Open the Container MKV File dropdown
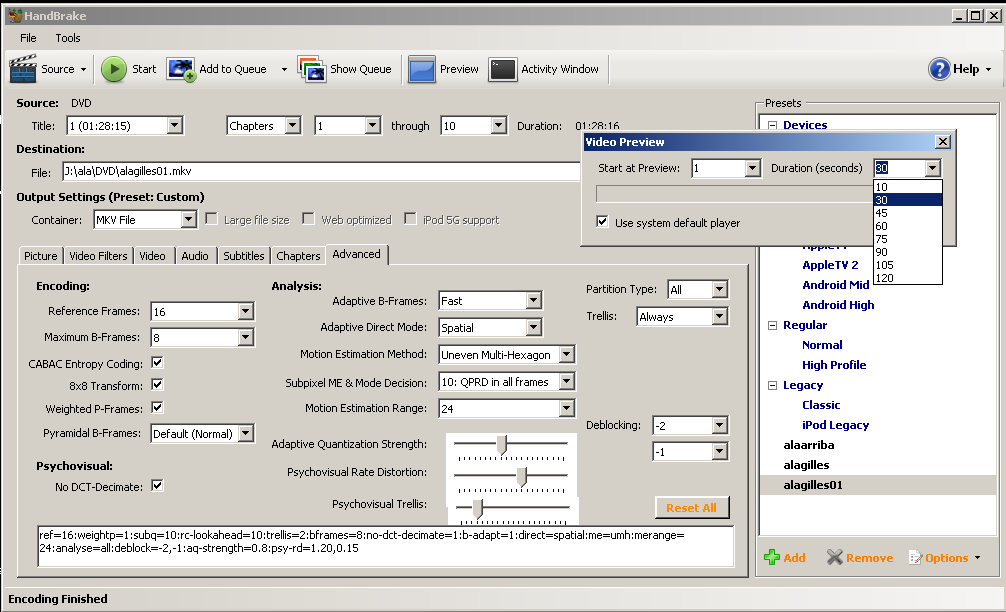1006x612 pixels. click(188, 220)
